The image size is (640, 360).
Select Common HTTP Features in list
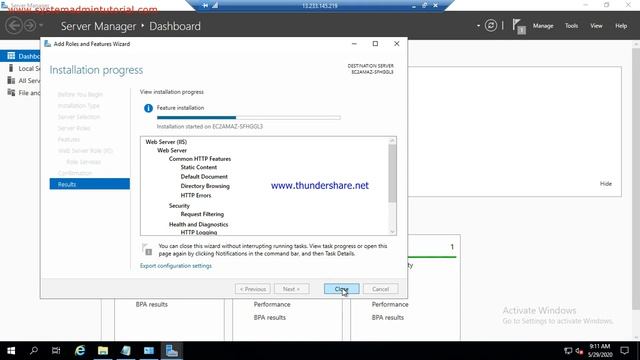coord(200,159)
